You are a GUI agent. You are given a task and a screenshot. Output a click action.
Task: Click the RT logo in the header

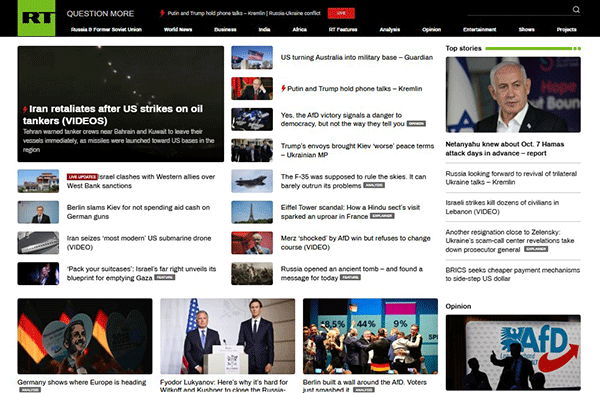(x=36, y=18)
